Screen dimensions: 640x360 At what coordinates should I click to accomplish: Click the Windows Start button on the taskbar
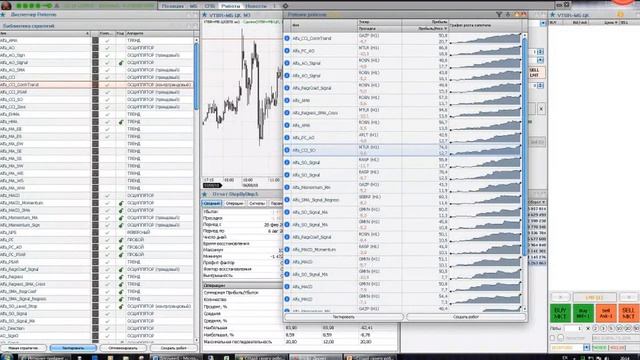pos(7,357)
